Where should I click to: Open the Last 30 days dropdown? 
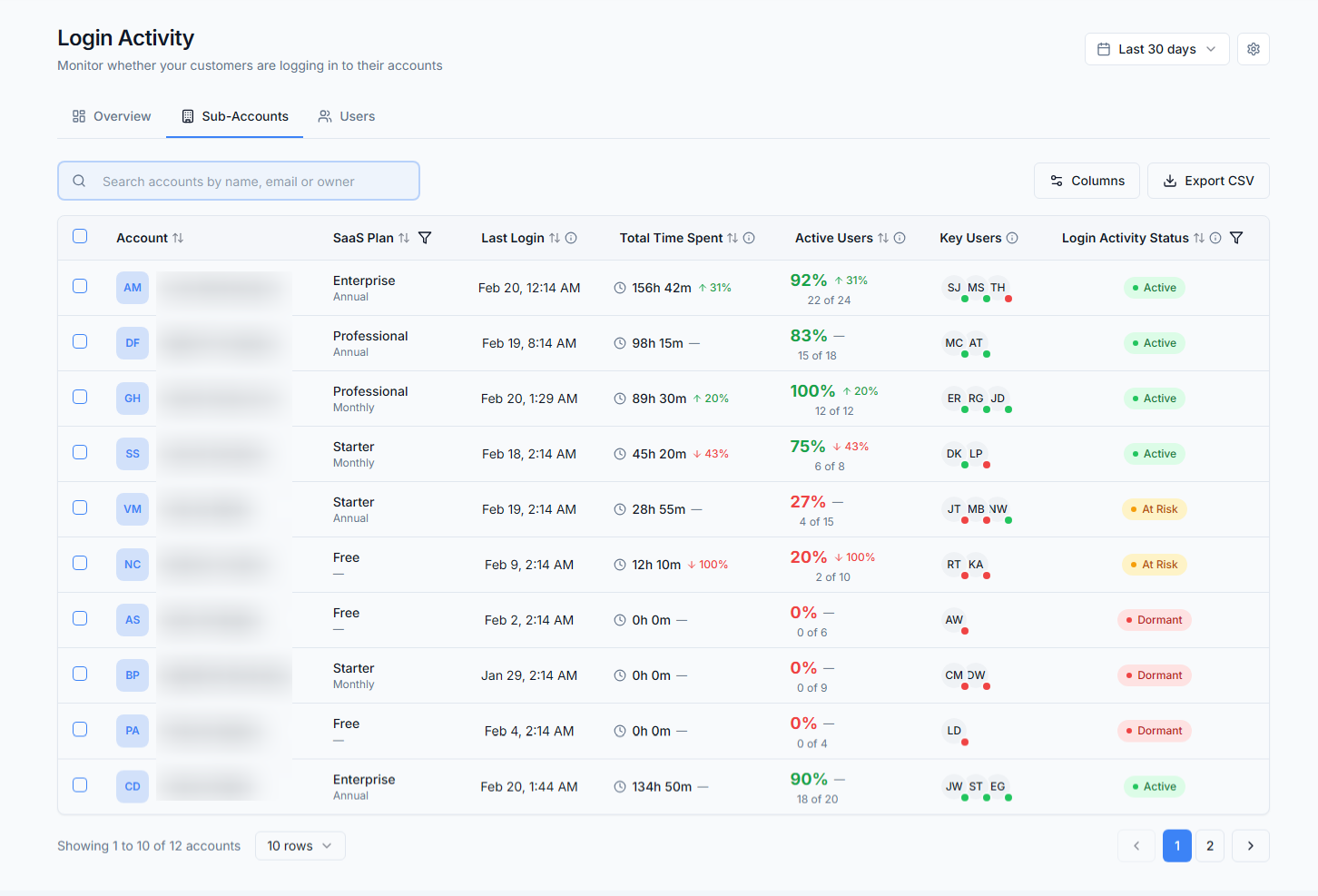[x=1156, y=49]
